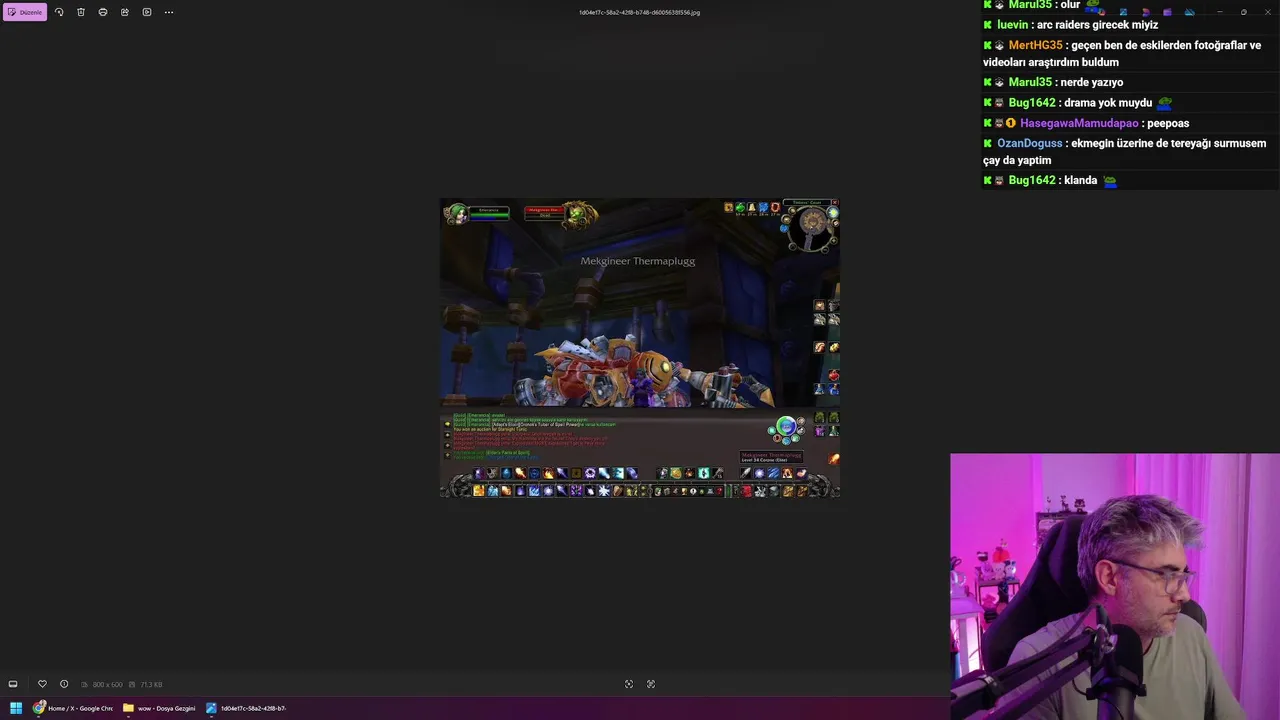This screenshot has width=1280, height=720.
Task: Click the streamer webcam overlay
Action: (x=1115, y=587)
